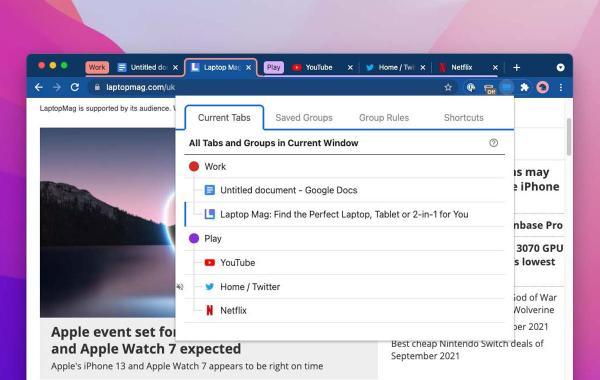Click the help question mark icon
Image resolution: width=600 pixels, height=380 pixels.
tap(493, 143)
